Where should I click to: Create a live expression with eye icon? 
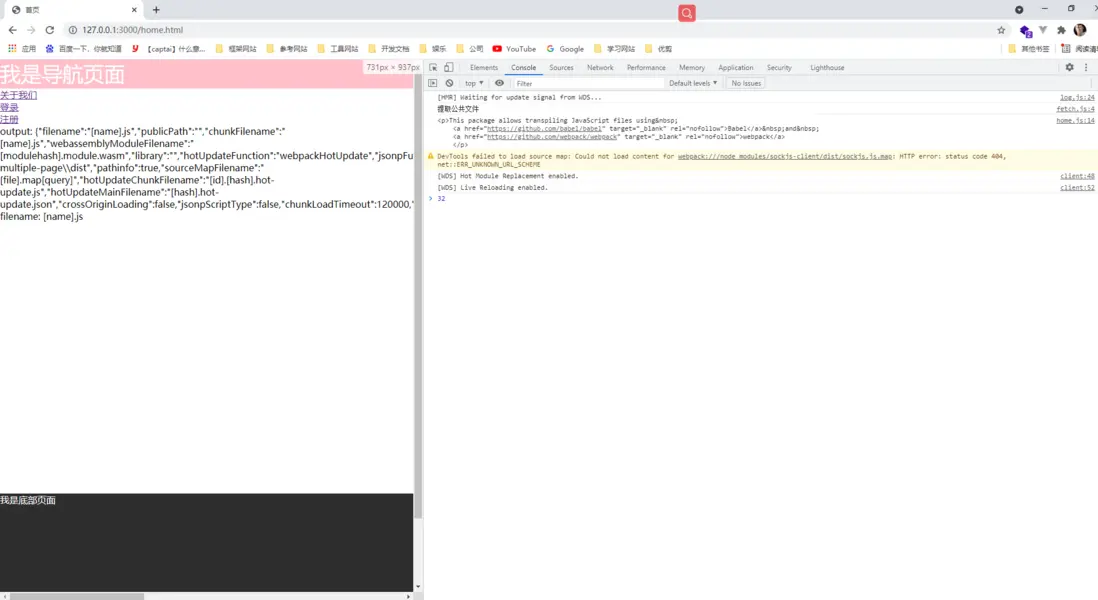(499, 83)
